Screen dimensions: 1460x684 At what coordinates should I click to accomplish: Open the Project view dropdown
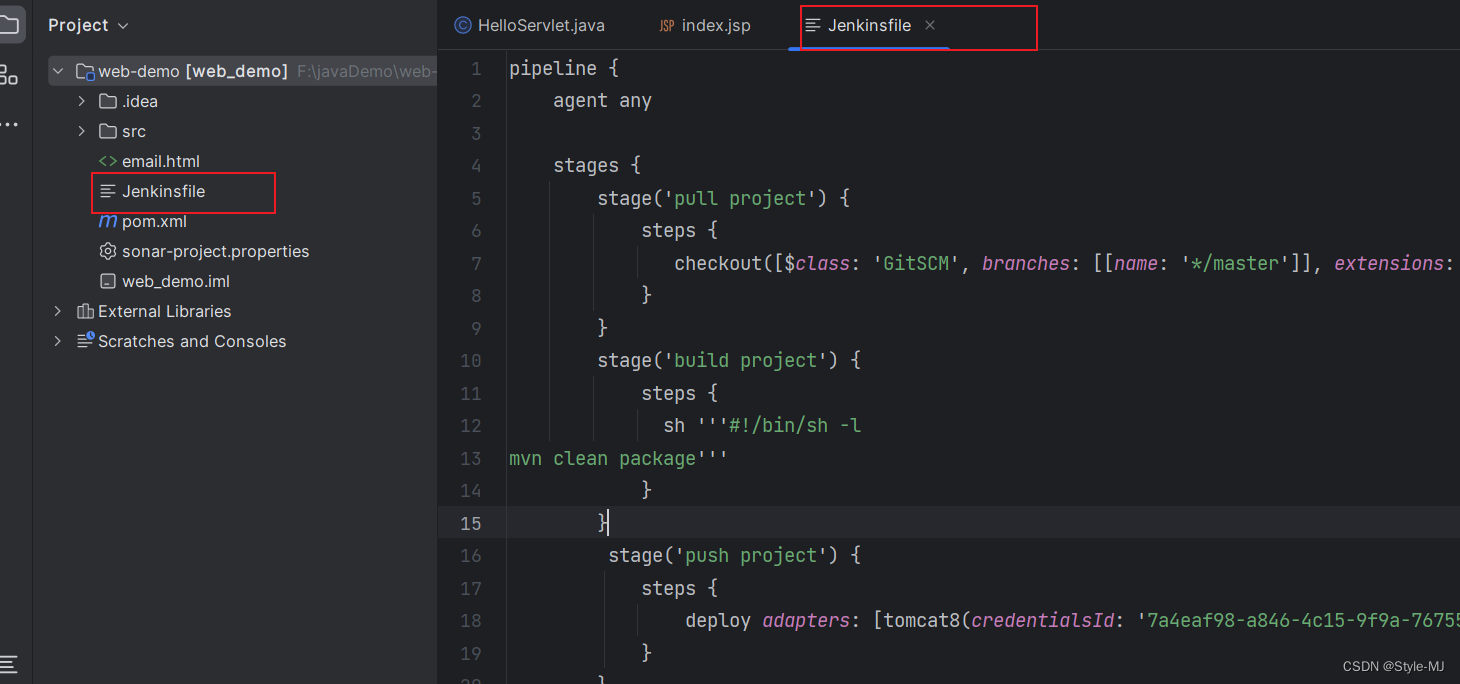88,25
